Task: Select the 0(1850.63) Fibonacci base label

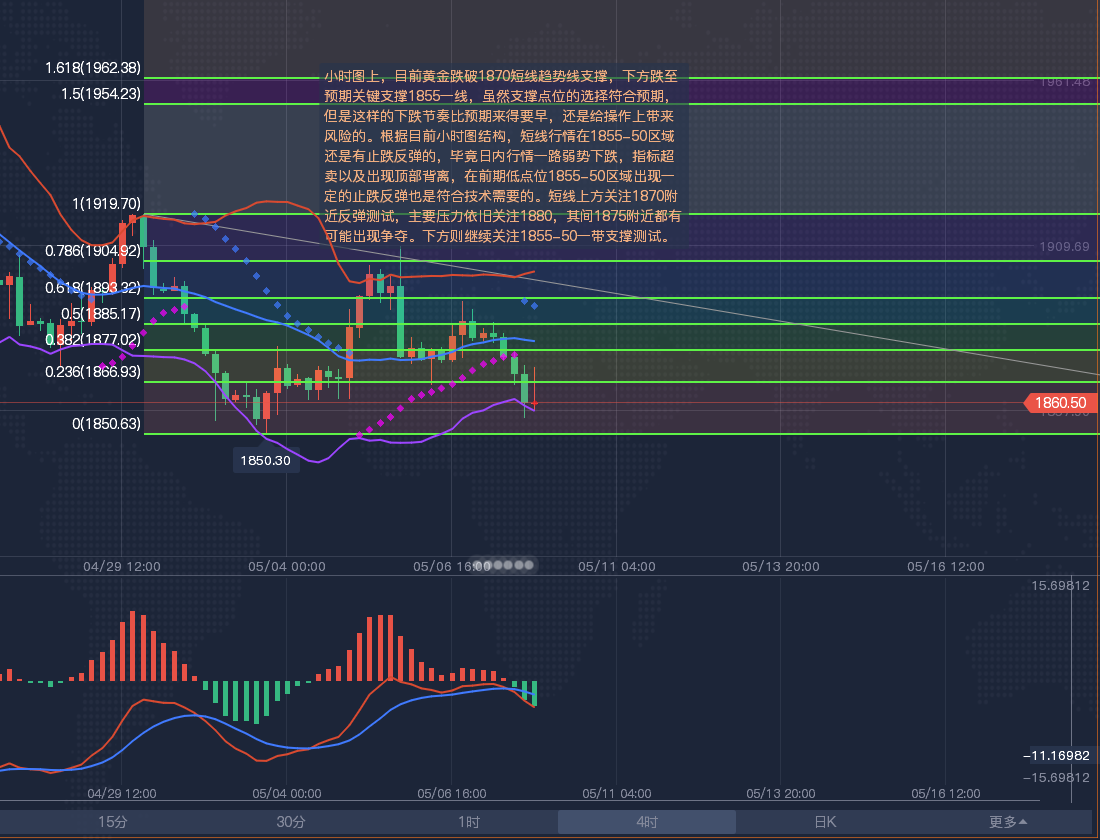Action: [105, 424]
